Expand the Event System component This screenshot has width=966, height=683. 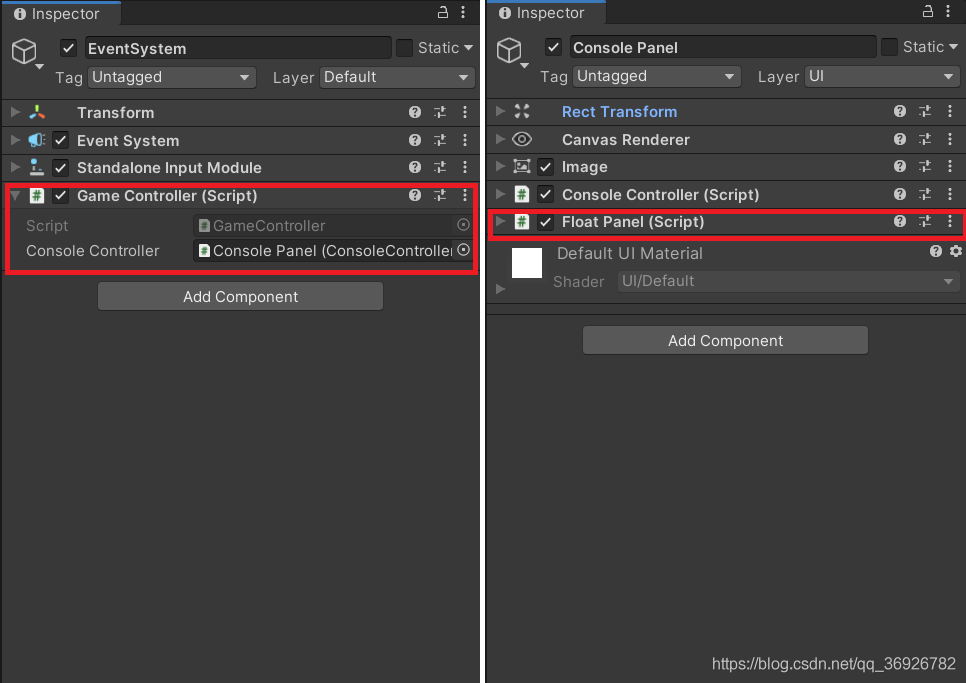coord(15,140)
